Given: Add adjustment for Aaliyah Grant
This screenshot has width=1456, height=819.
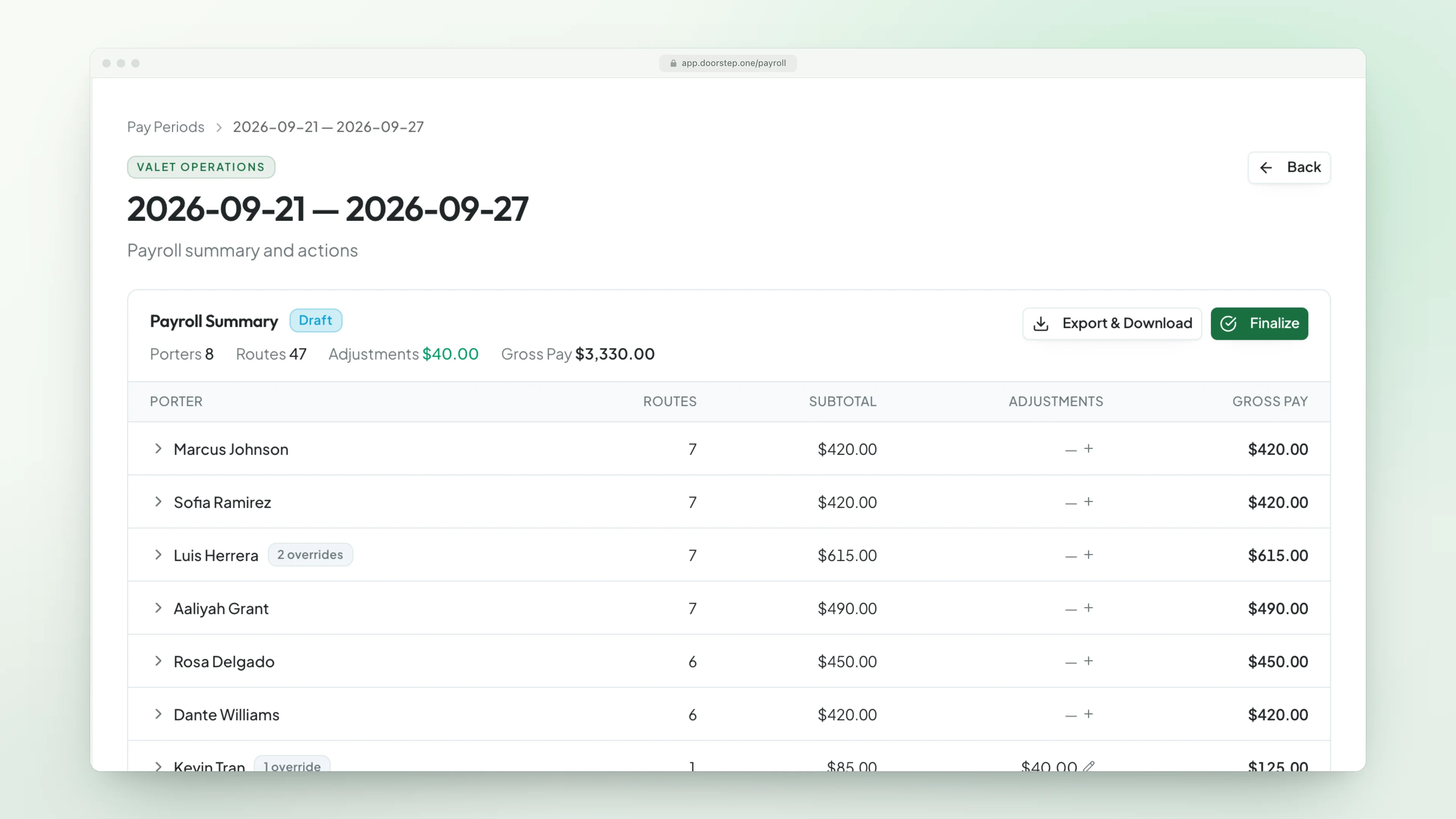Looking at the screenshot, I should tap(1088, 608).
